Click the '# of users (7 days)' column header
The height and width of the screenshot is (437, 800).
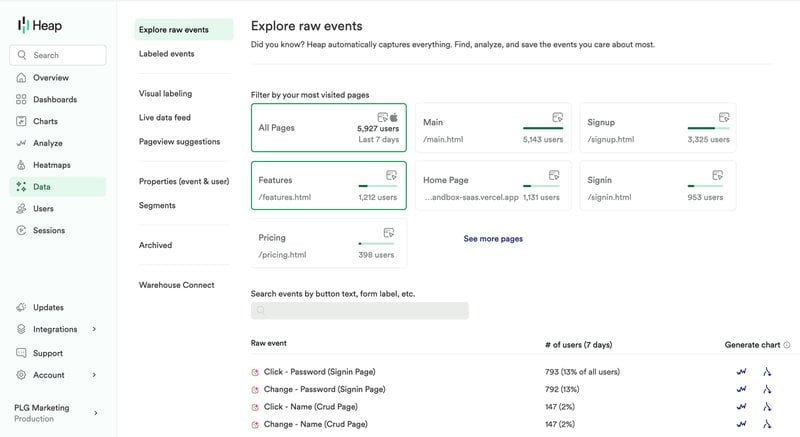click(x=578, y=345)
